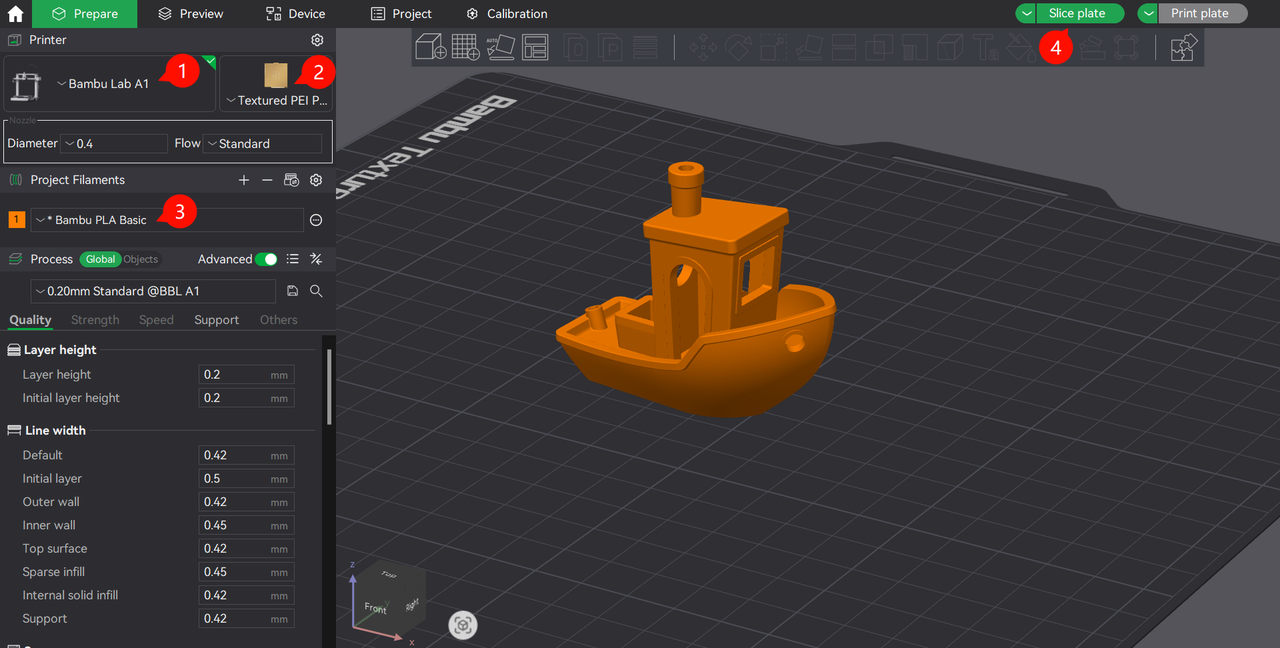This screenshot has width=1280, height=648.
Task: Click the Home icon
Action: pyautogui.click(x=15, y=14)
